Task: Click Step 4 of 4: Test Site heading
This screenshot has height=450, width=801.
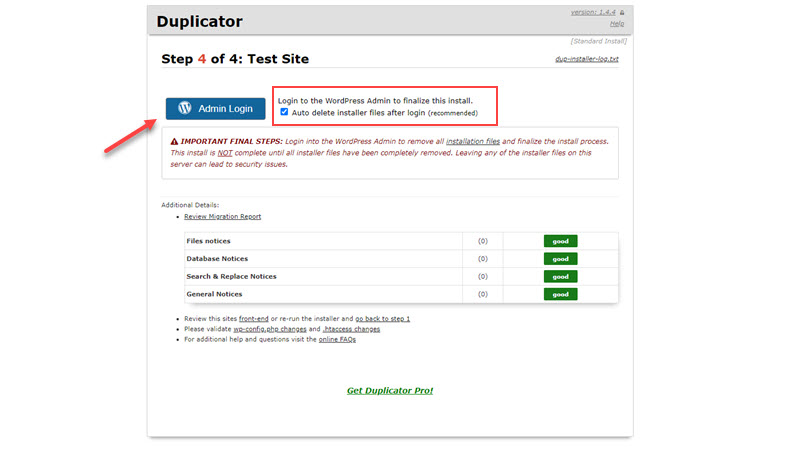Action: point(235,59)
